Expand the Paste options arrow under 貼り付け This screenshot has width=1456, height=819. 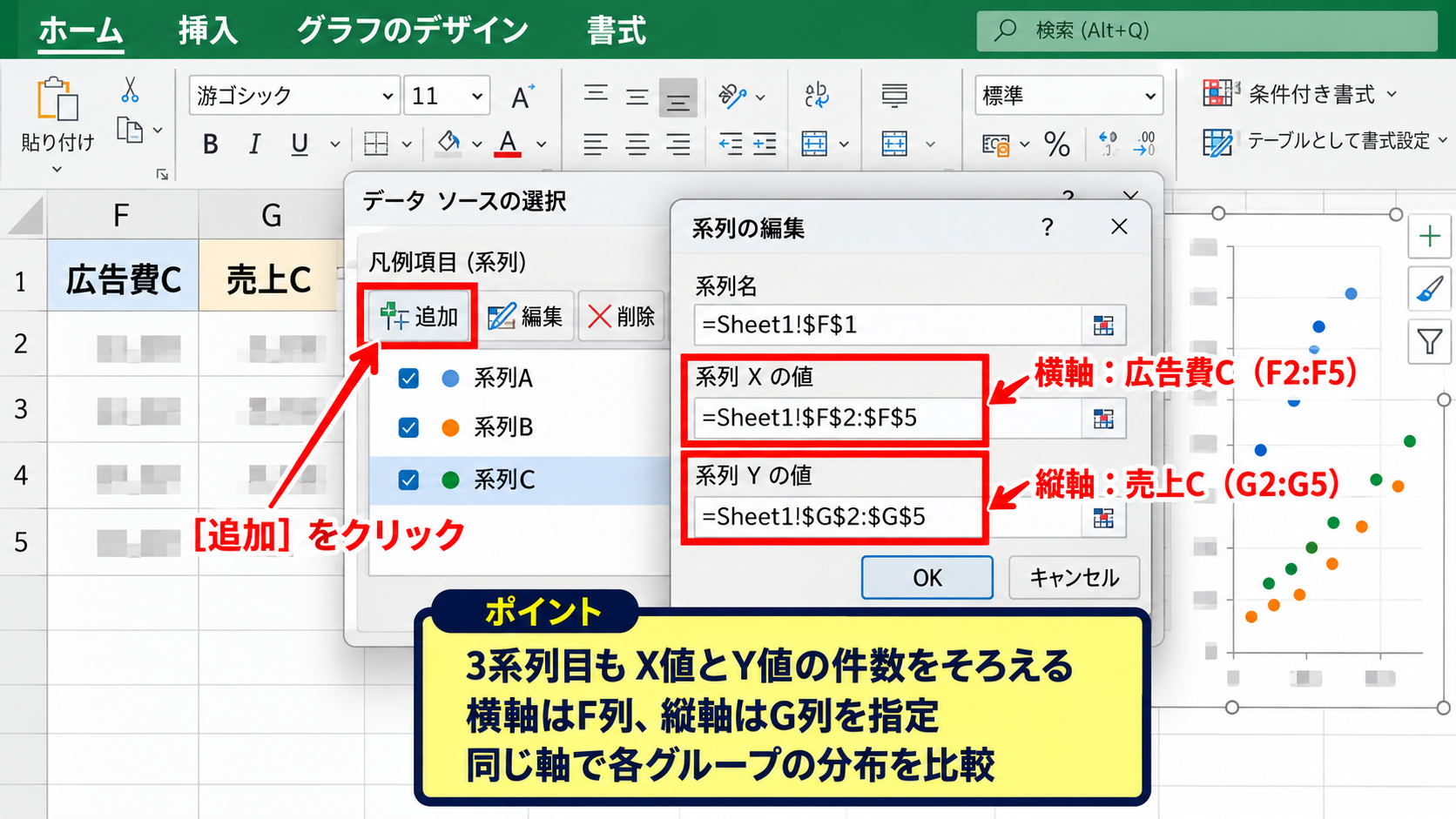coord(57,169)
